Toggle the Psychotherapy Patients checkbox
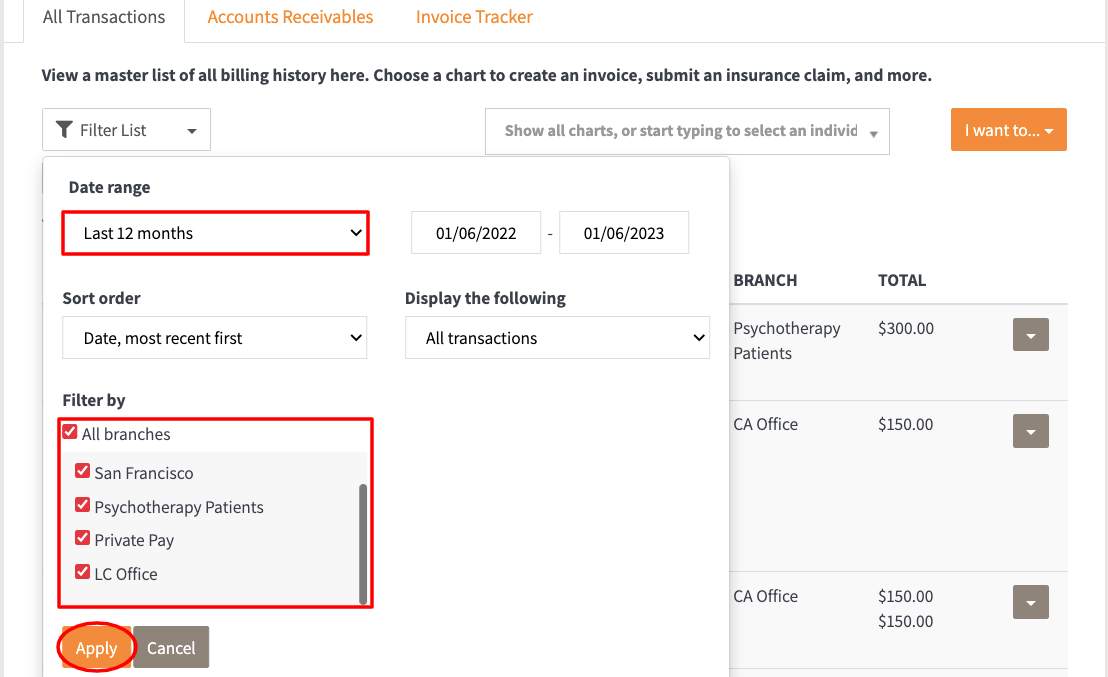Viewport: 1108px width, 677px height. point(83,505)
